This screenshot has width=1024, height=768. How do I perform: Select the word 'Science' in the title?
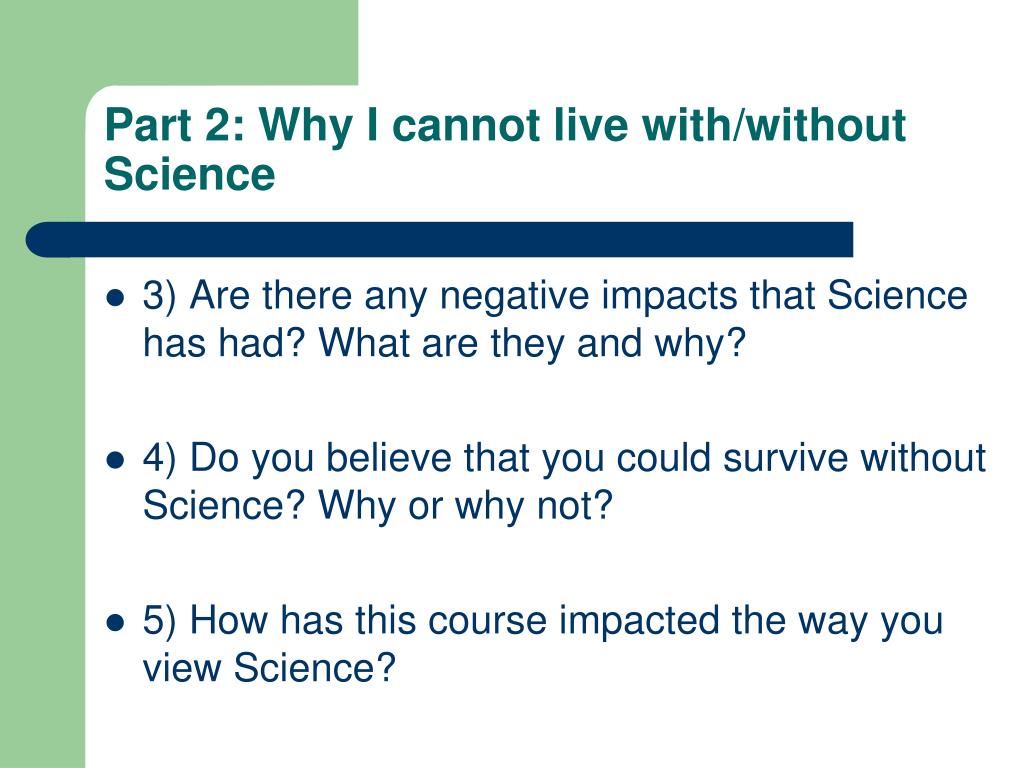189,174
